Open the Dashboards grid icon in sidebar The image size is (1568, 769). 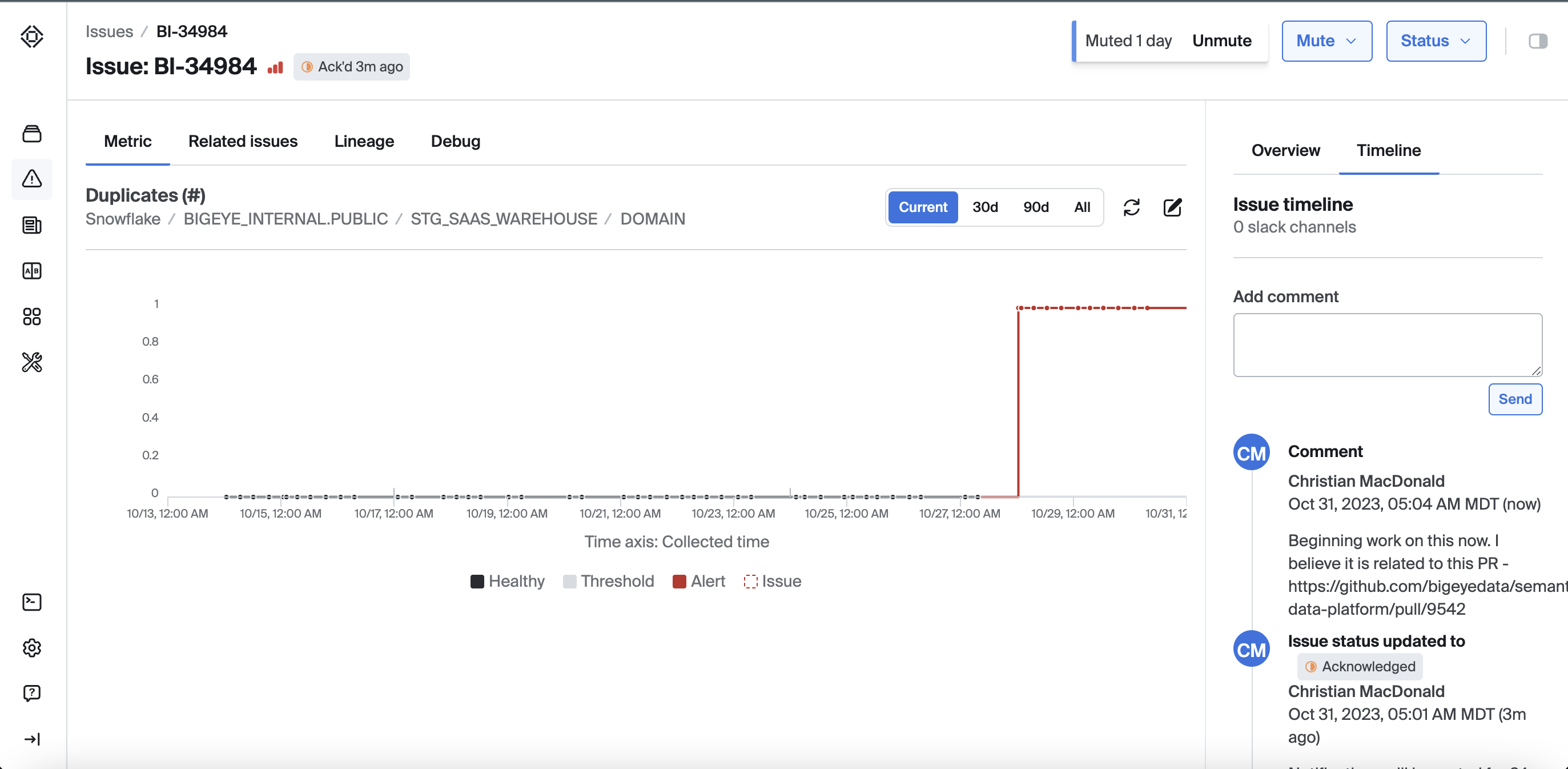31,316
